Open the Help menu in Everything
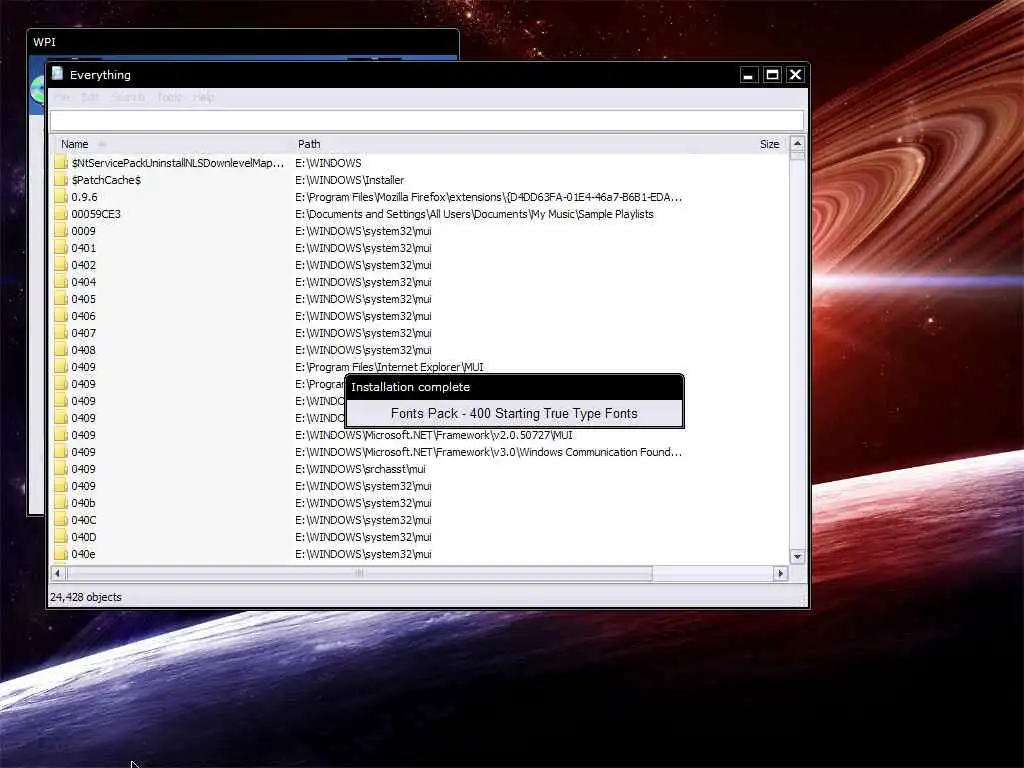Image resolution: width=1024 pixels, height=768 pixels. tap(203, 97)
